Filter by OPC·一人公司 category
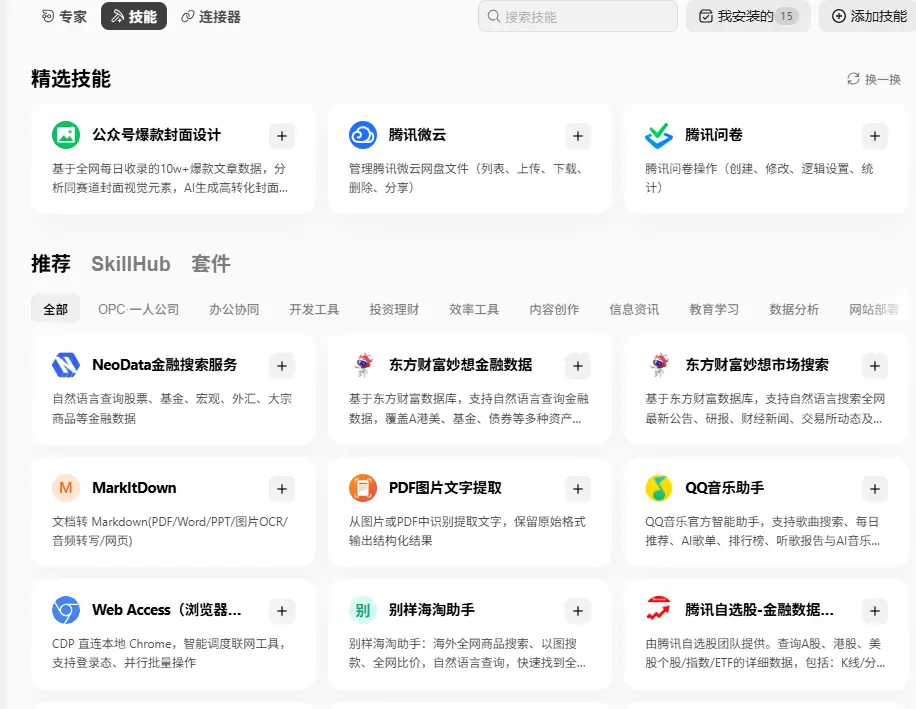Image resolution: width=916 pixels, height=709 pixels. (138, 310)
